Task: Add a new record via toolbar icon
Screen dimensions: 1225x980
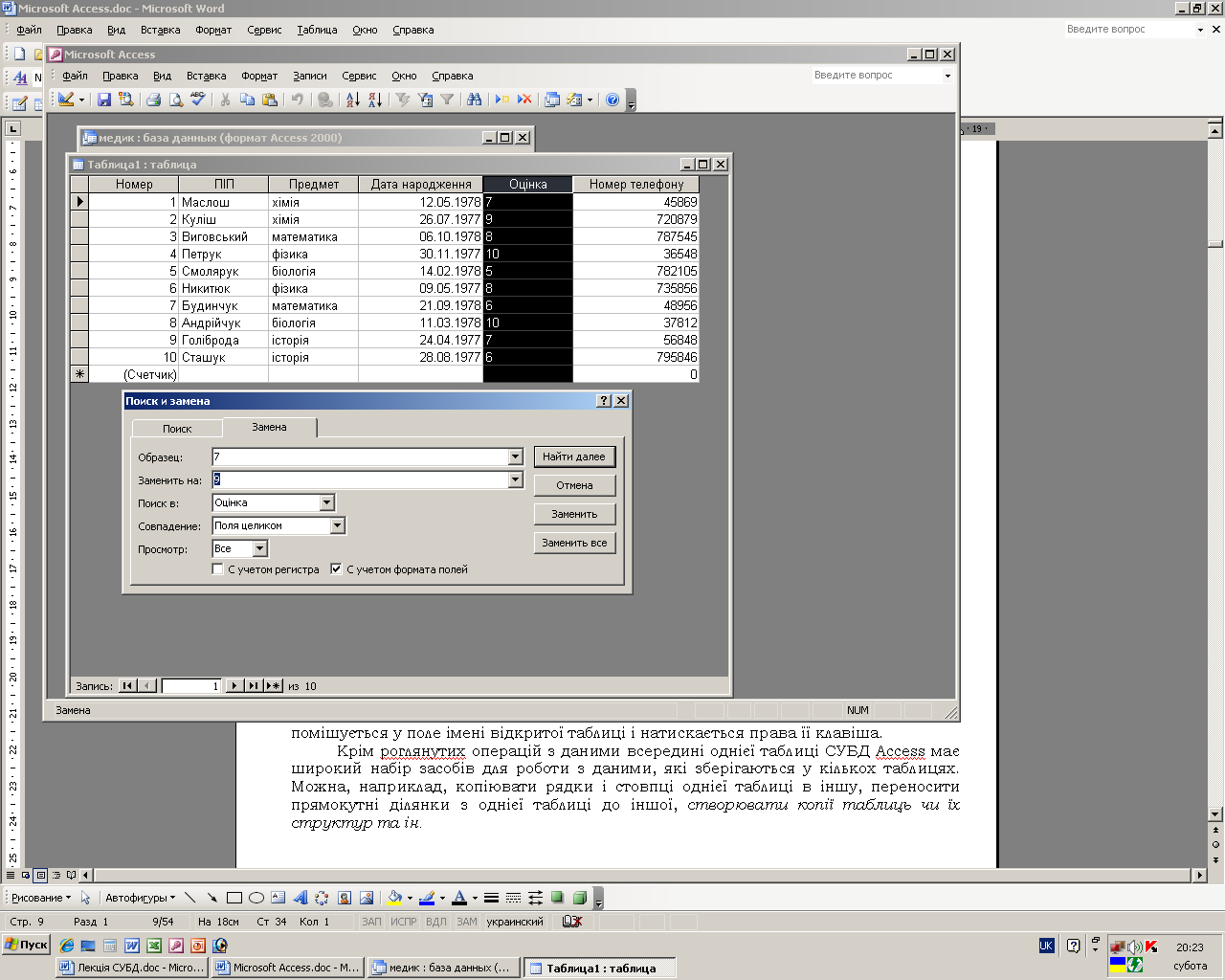Action: point(501,100)
